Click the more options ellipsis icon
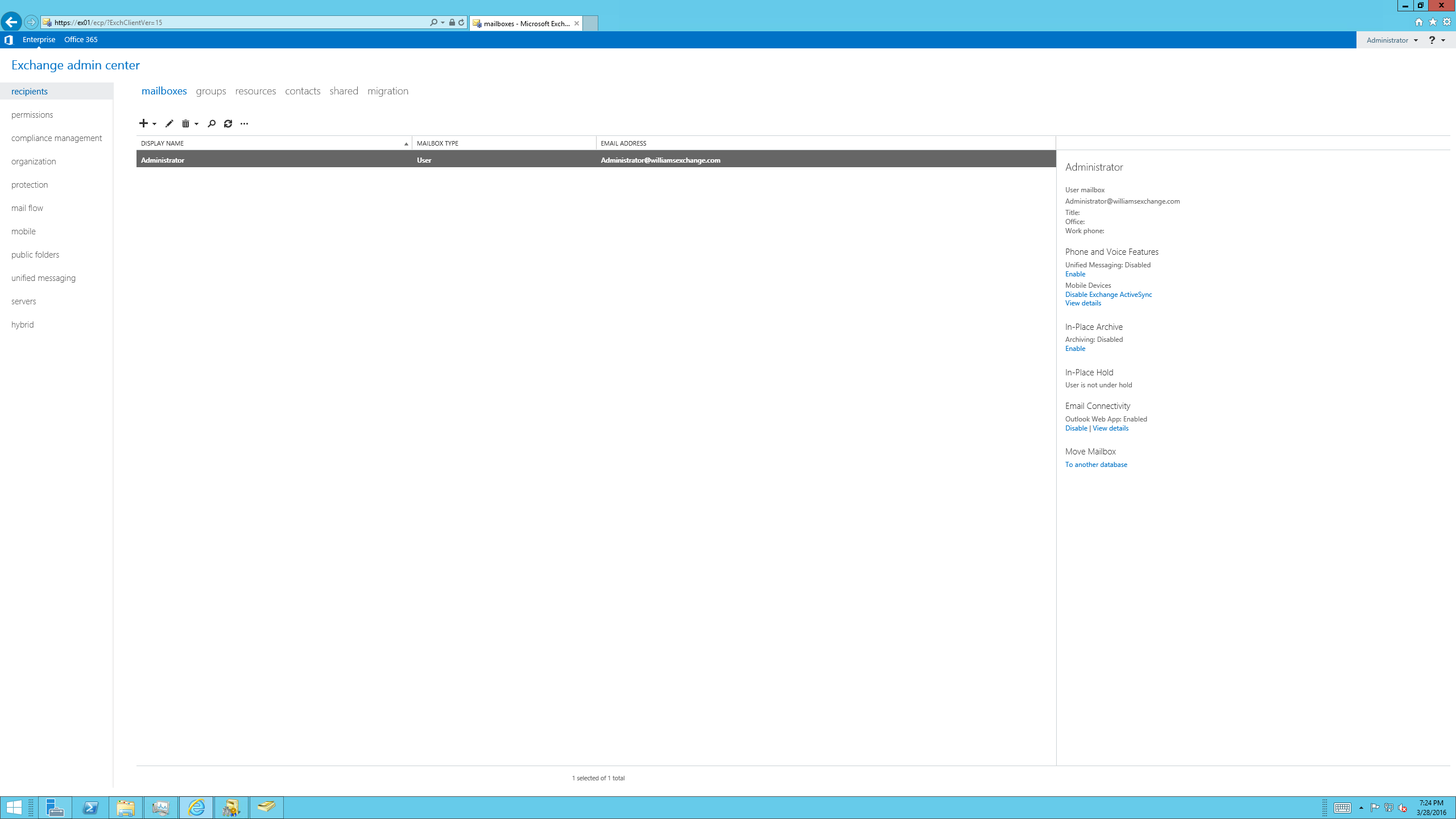The height and width of the screenshot is (819, 1456). tap(245, 123)
